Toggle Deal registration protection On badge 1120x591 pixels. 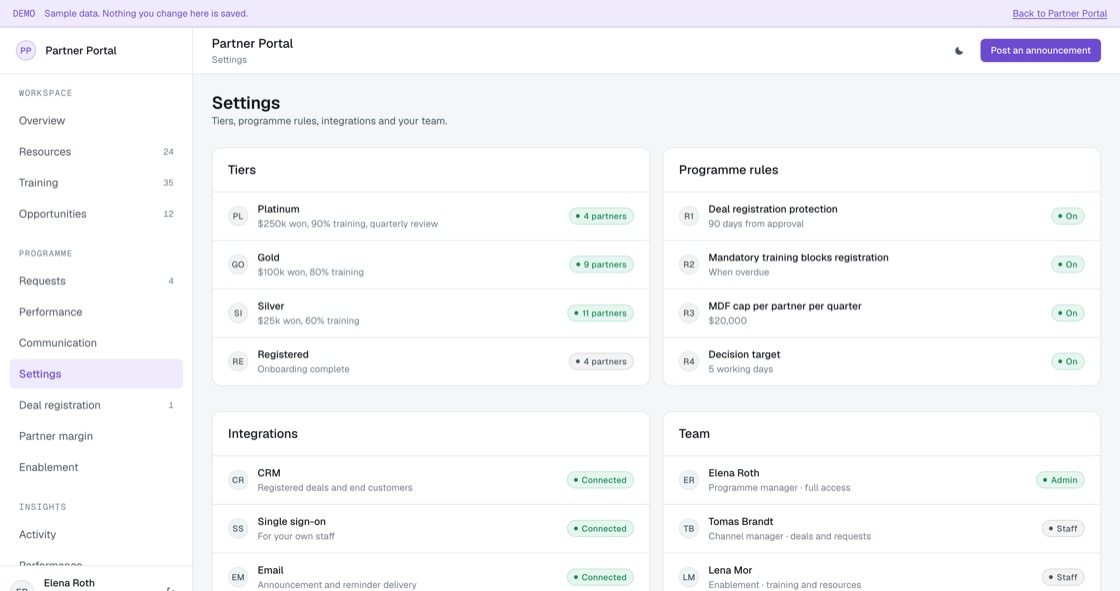(x=1068, y=216)
